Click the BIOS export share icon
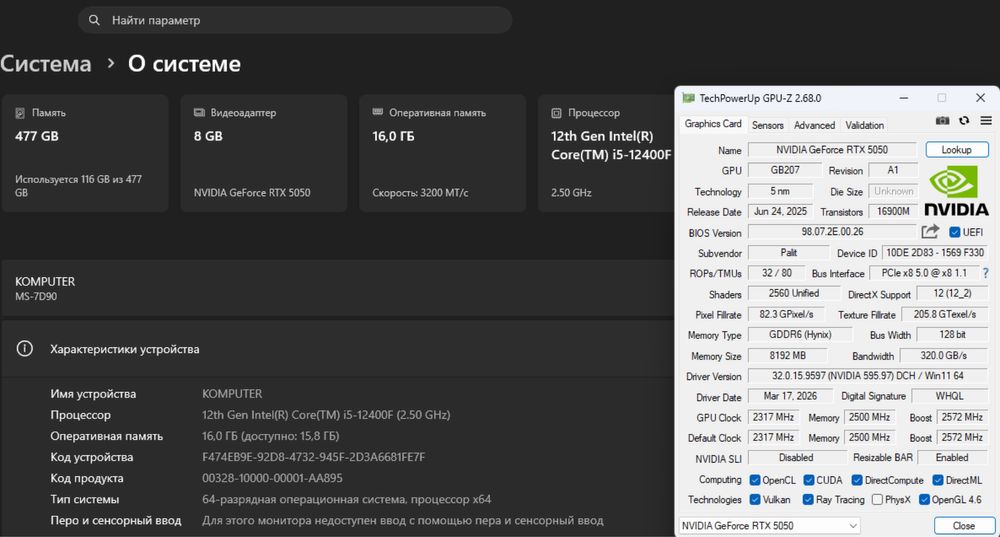This screenshot has width=1000, height=537. (930, 232)
